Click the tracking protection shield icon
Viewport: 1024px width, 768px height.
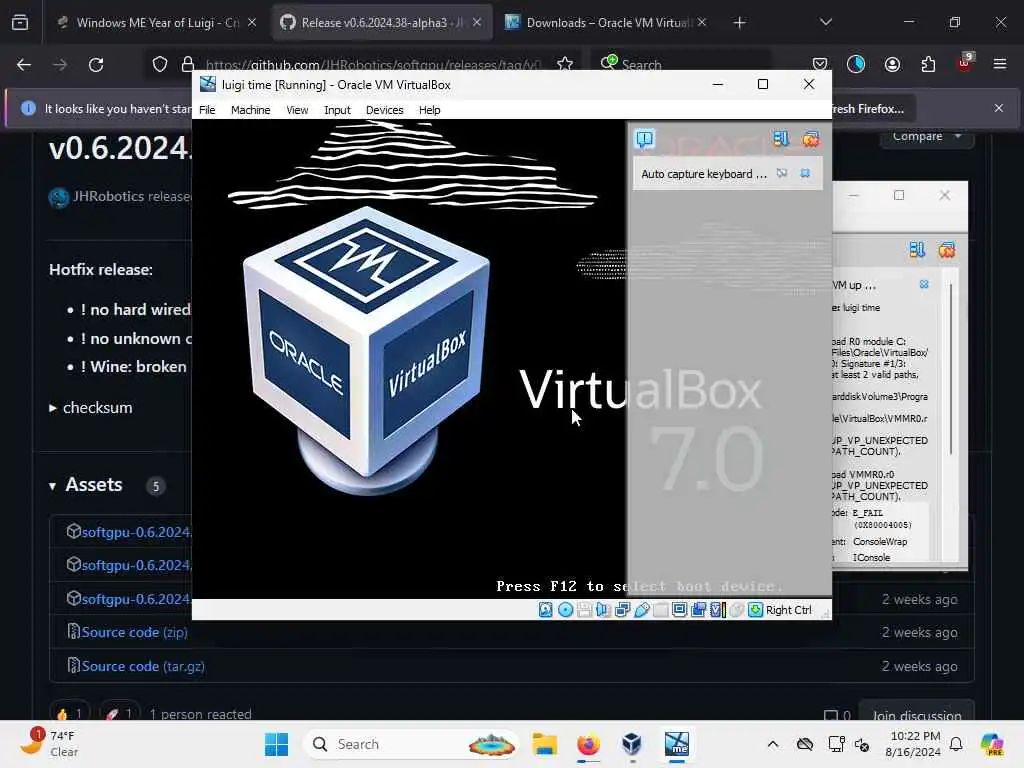coord(160,64)
